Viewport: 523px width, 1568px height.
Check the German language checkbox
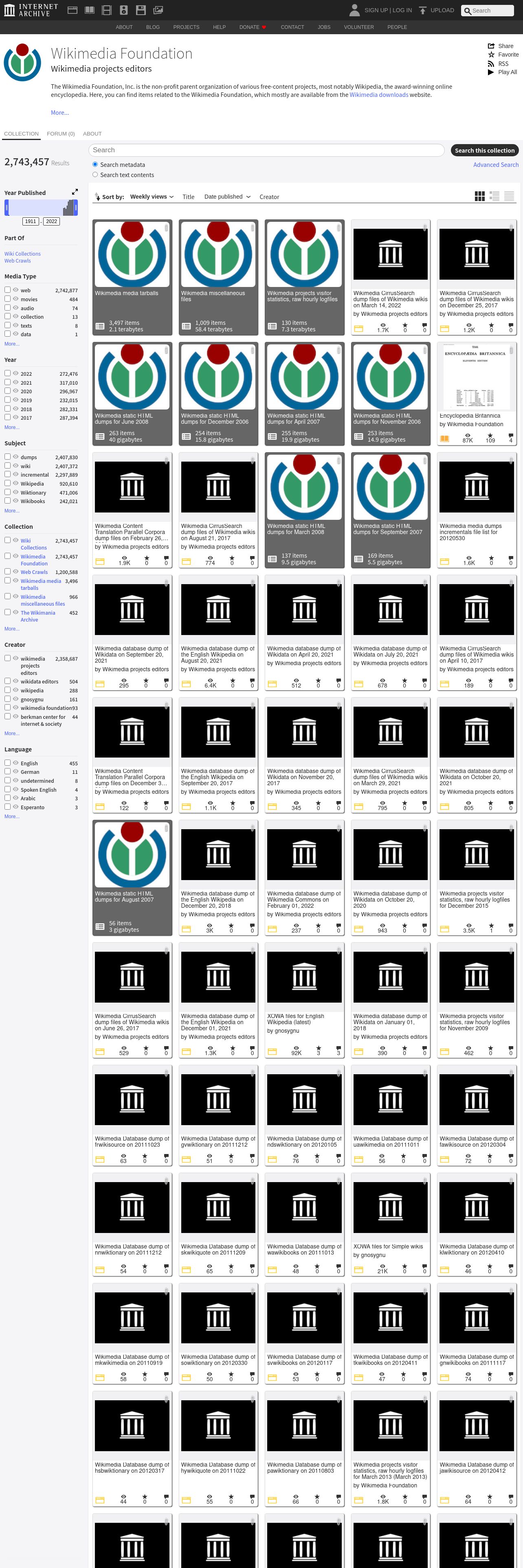7,771
